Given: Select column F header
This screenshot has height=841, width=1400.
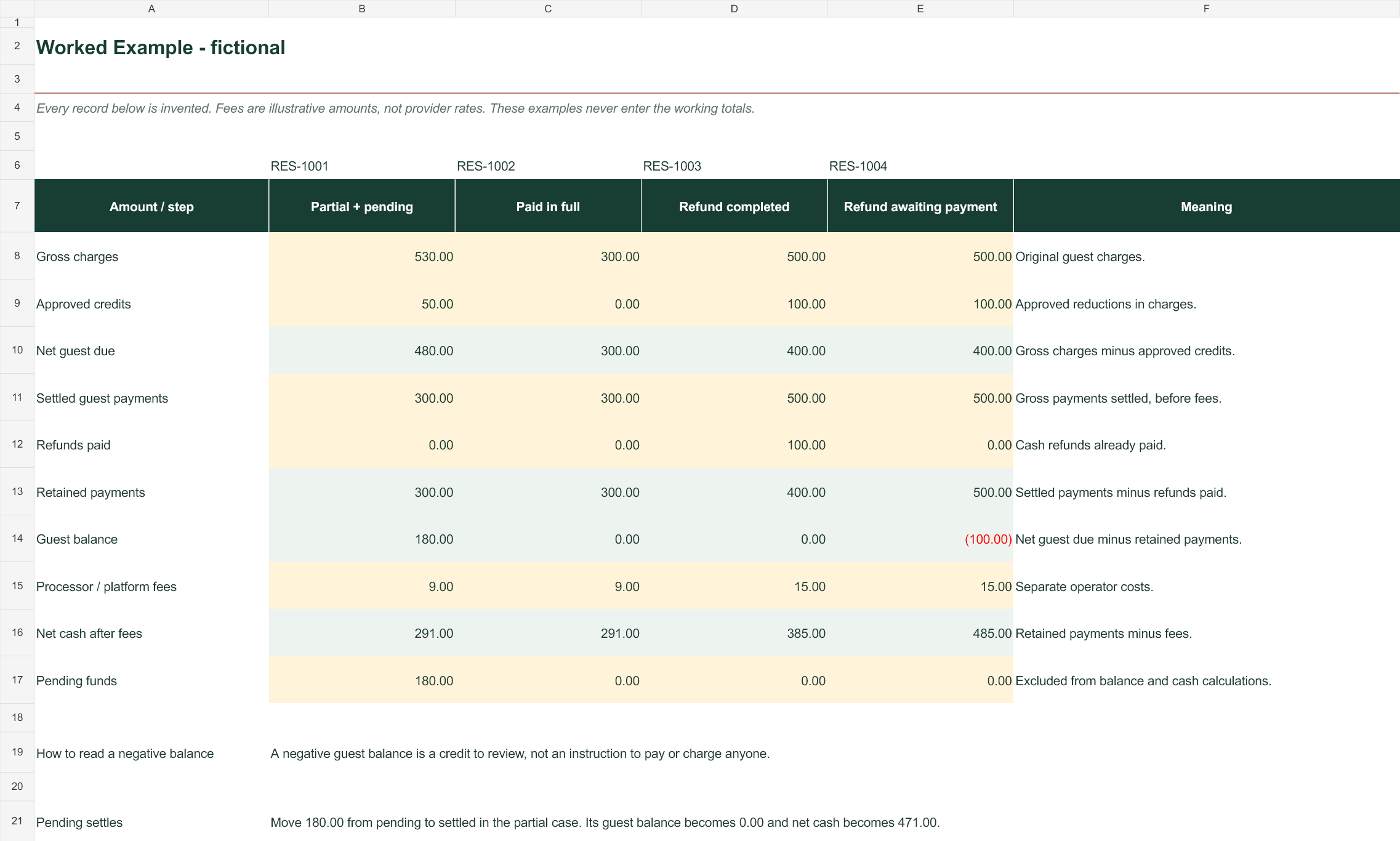Looking at the screenshot, I should pyautogui.click(x=1206, y=9).
